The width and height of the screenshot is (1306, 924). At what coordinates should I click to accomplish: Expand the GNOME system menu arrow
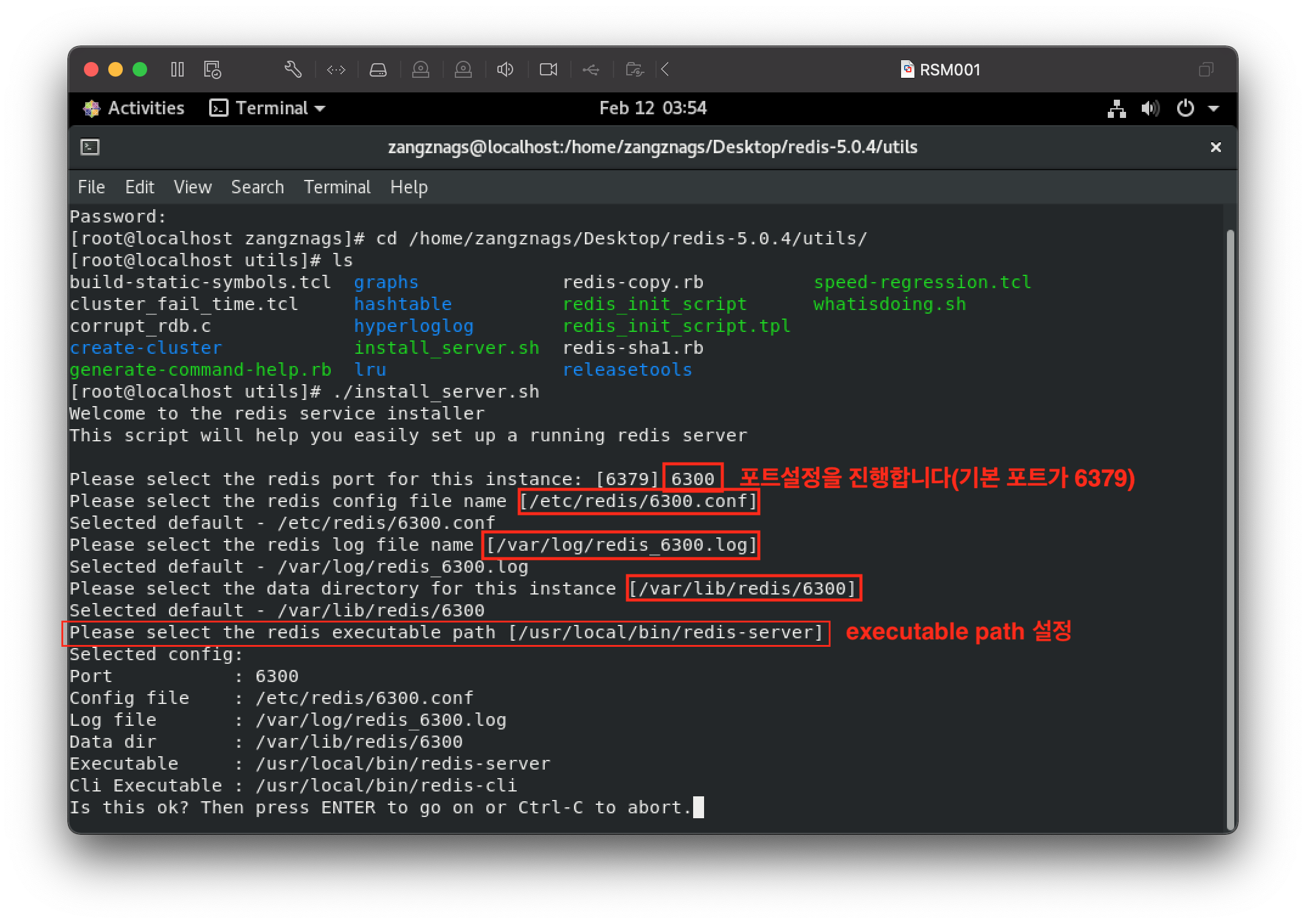tap(1214, 108)
